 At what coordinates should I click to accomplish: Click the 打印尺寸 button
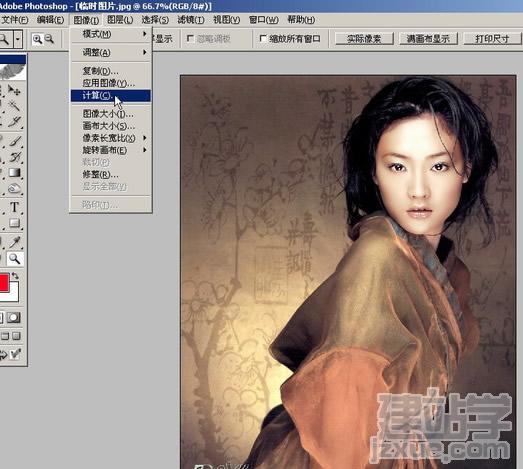(x=493, y=39)
